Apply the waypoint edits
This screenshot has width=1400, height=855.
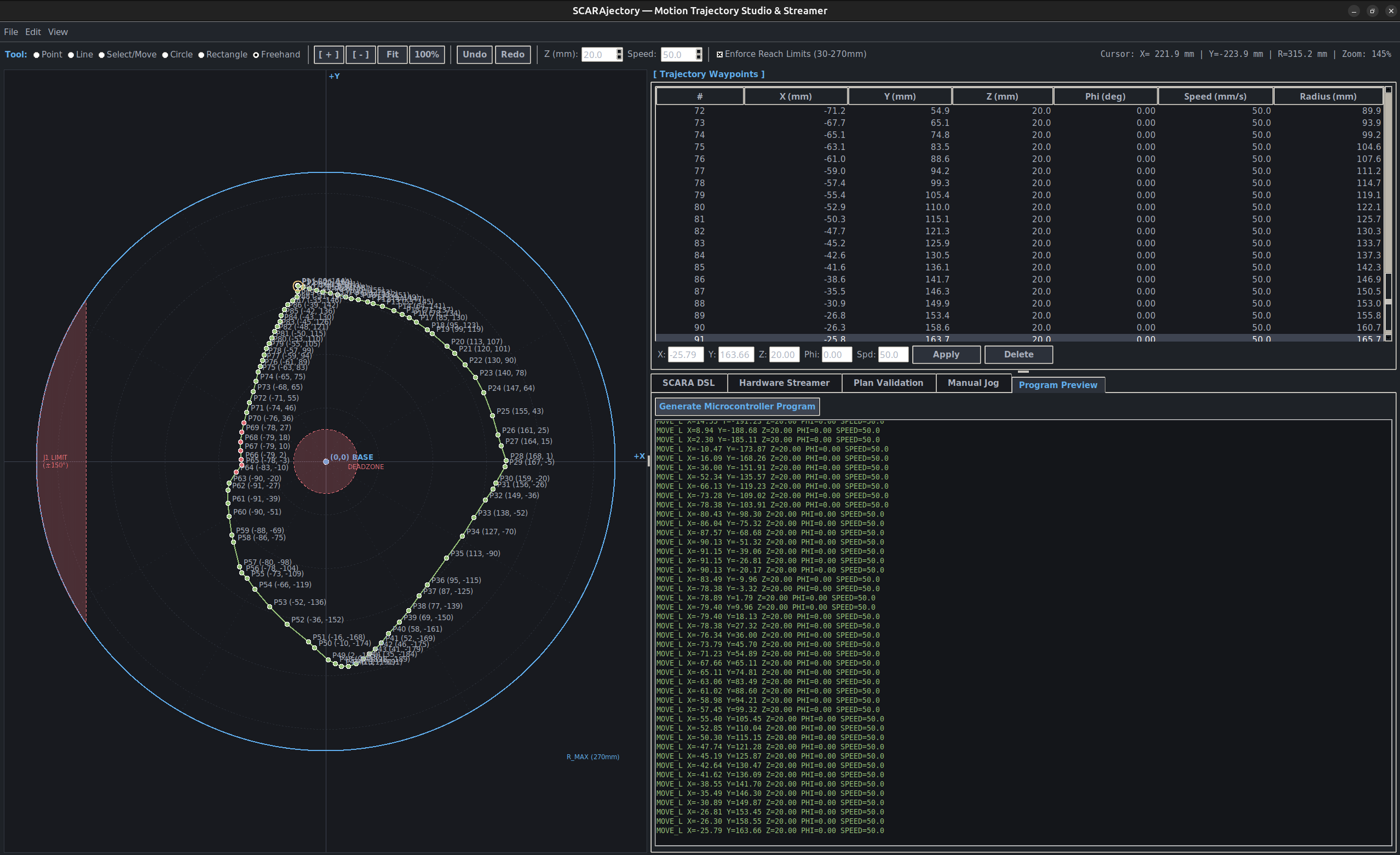coord(946,355)
